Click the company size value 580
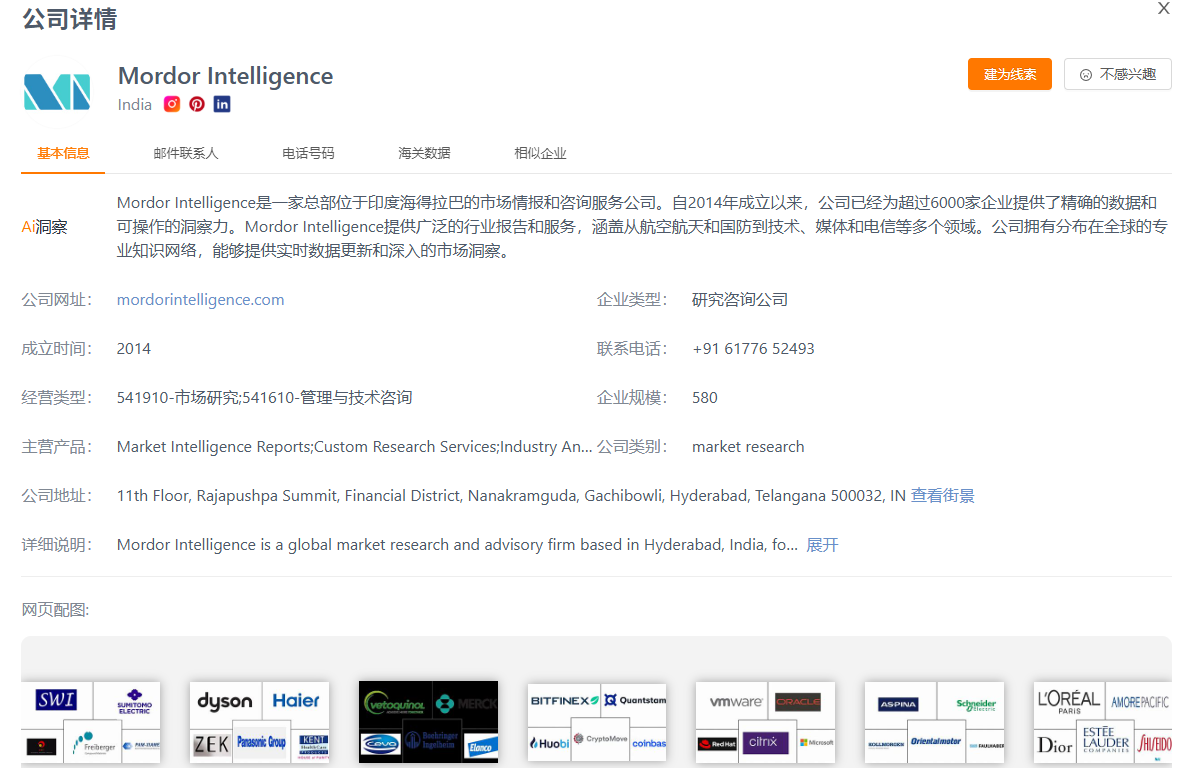This screenshot has height=768, width=1193. point(705,397)
